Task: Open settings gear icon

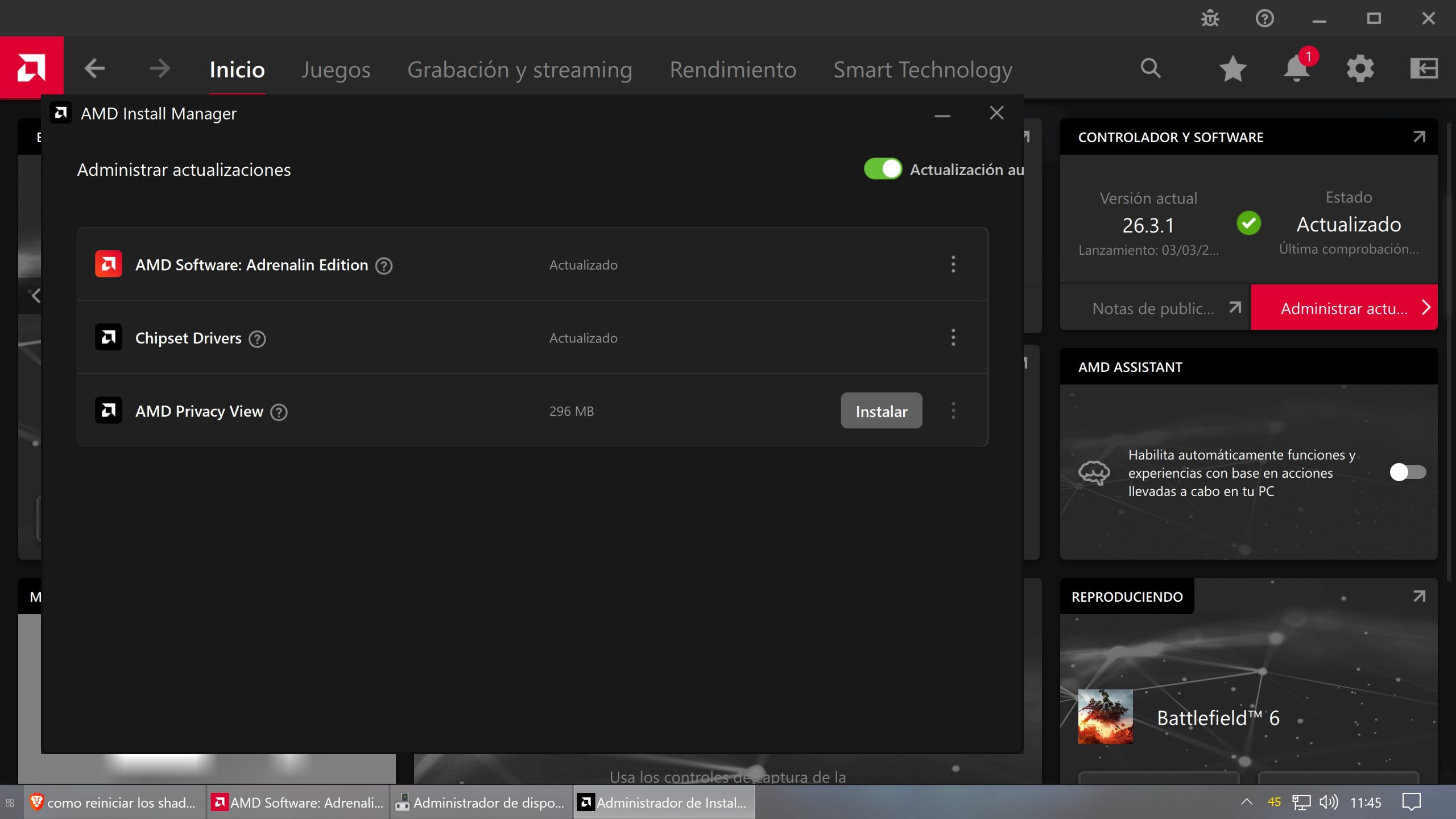Action: [x=1360, y=69]
